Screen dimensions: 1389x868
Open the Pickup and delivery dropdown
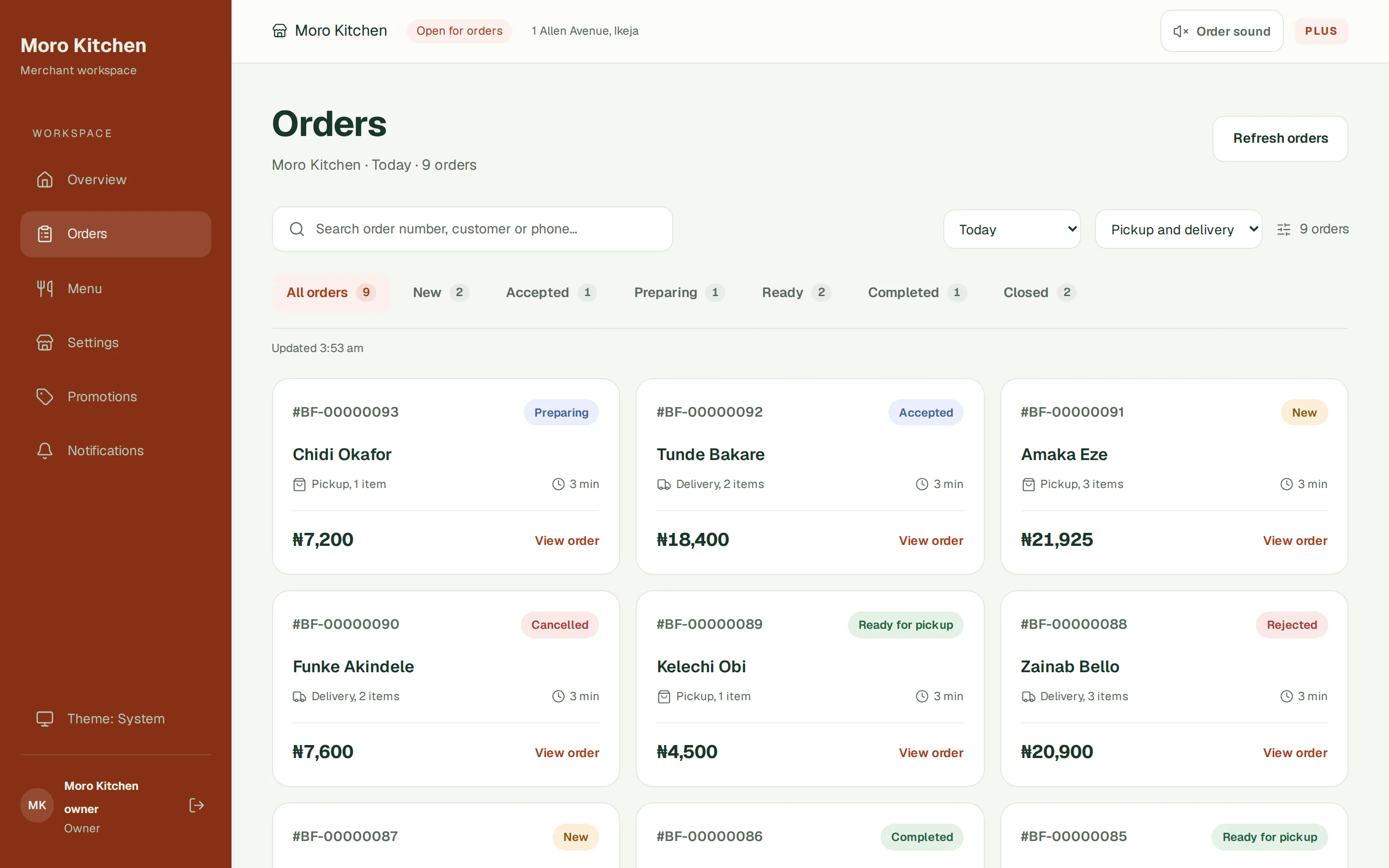click(x=1178, y=229)
